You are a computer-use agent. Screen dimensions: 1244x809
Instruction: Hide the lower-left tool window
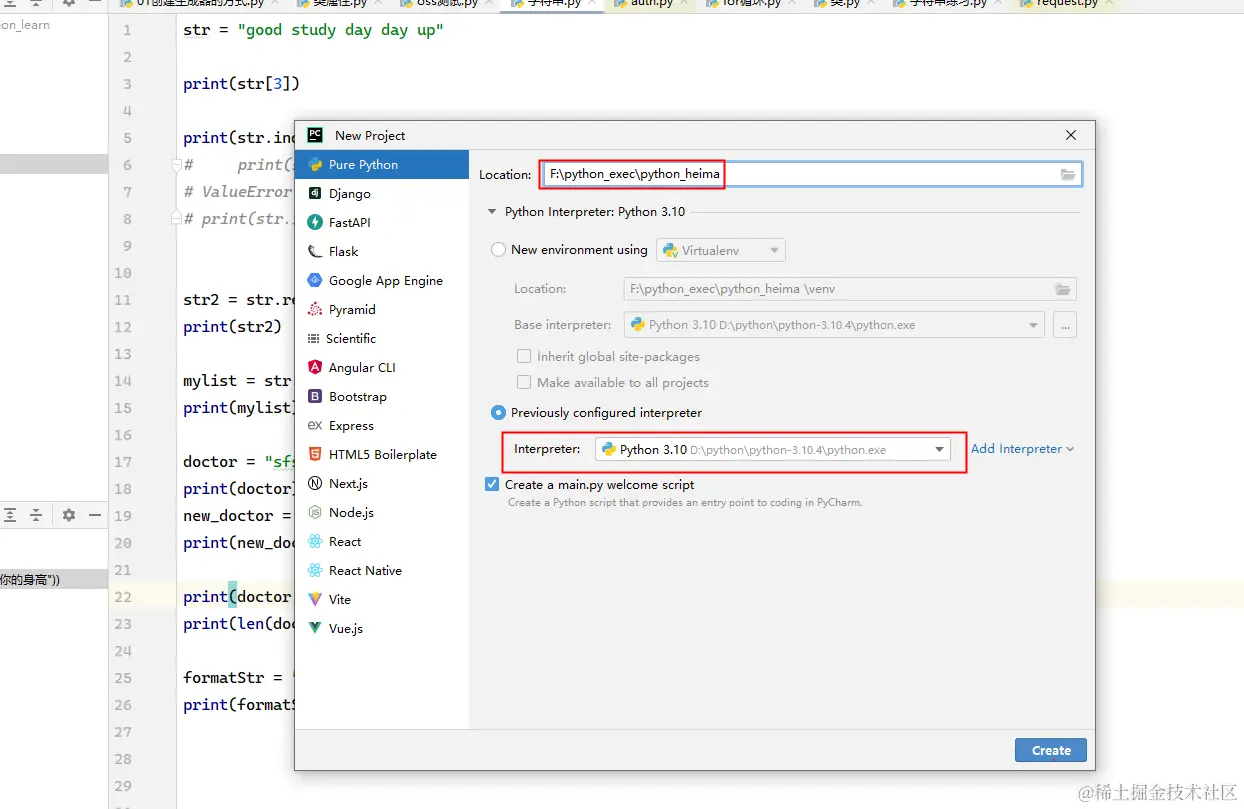[x=95, y=515]
